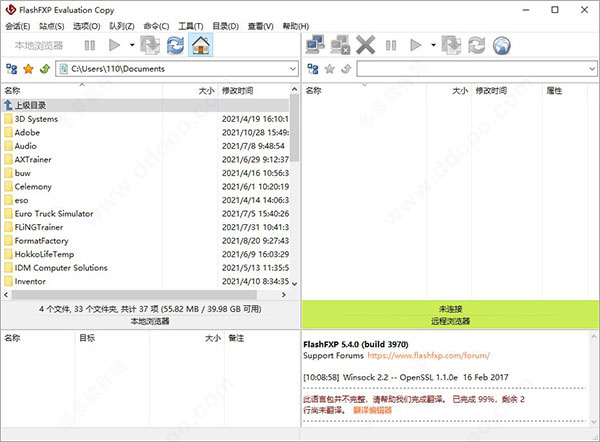Viewport: 600px width, 442px height.
Task: Select the Adobe folder
Action: (x=27, y=132)
